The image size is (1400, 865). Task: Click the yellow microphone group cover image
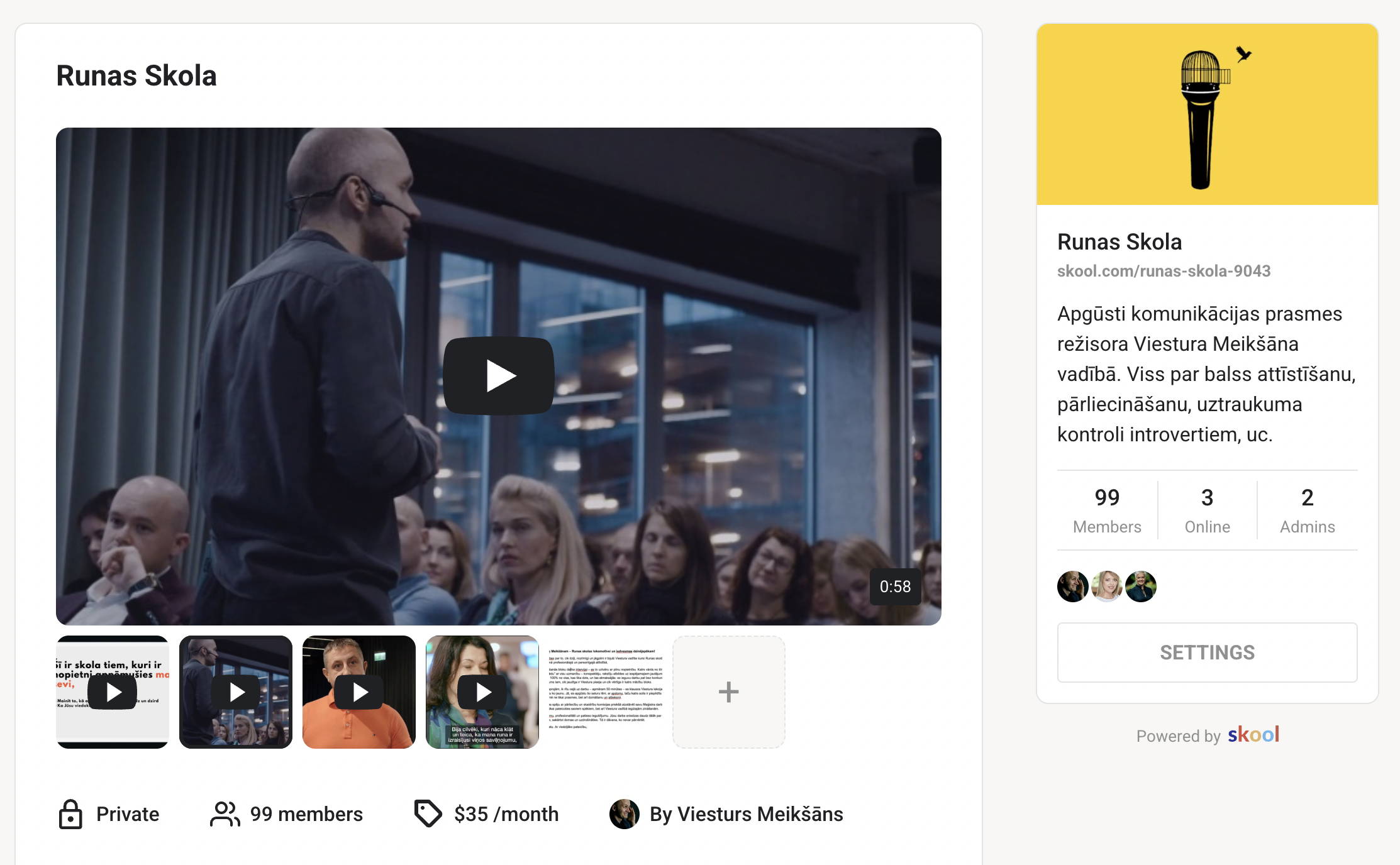pos(1207,114)
